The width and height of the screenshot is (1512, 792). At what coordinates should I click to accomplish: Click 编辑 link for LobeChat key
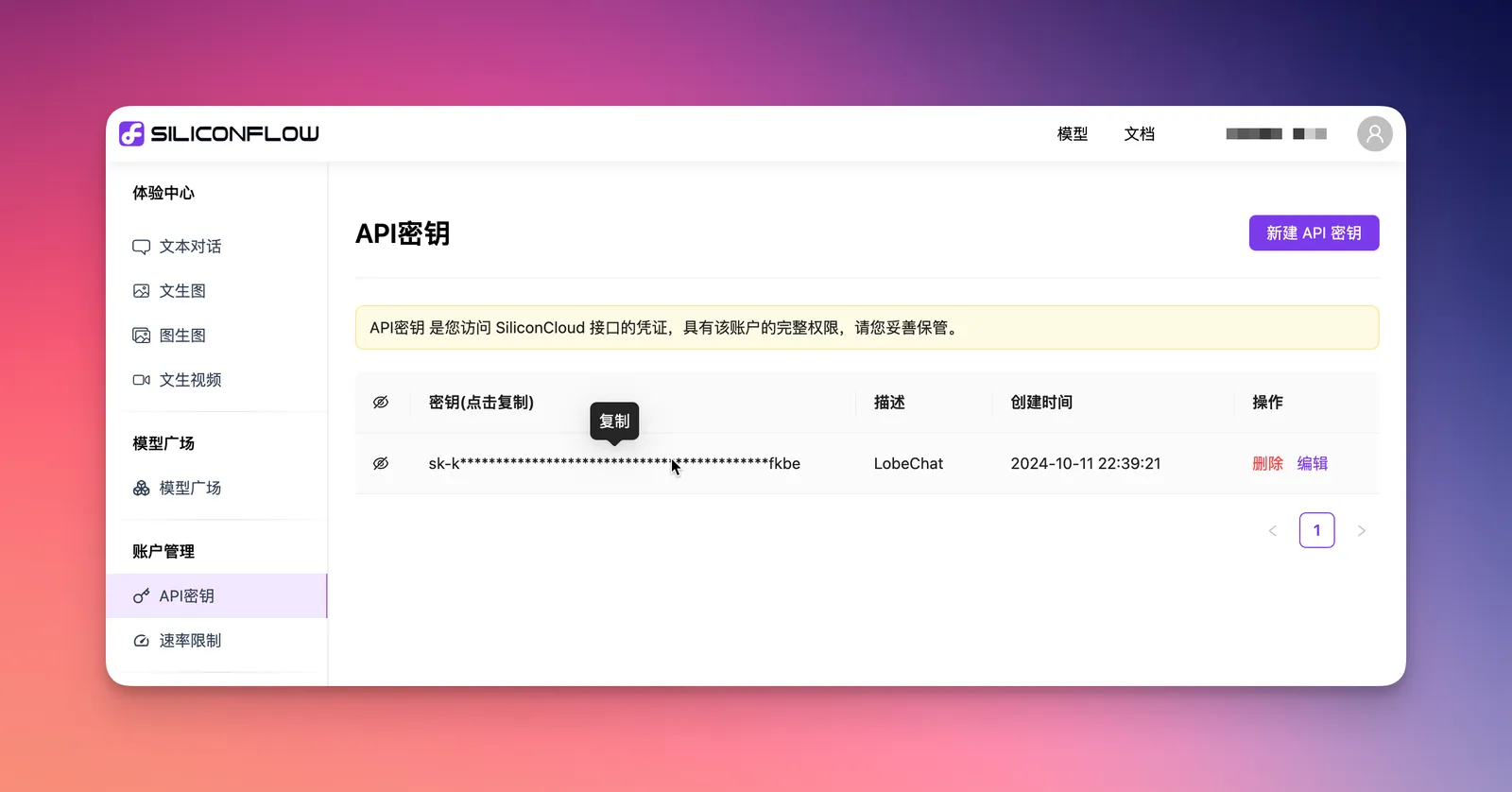pos(1313,463)
